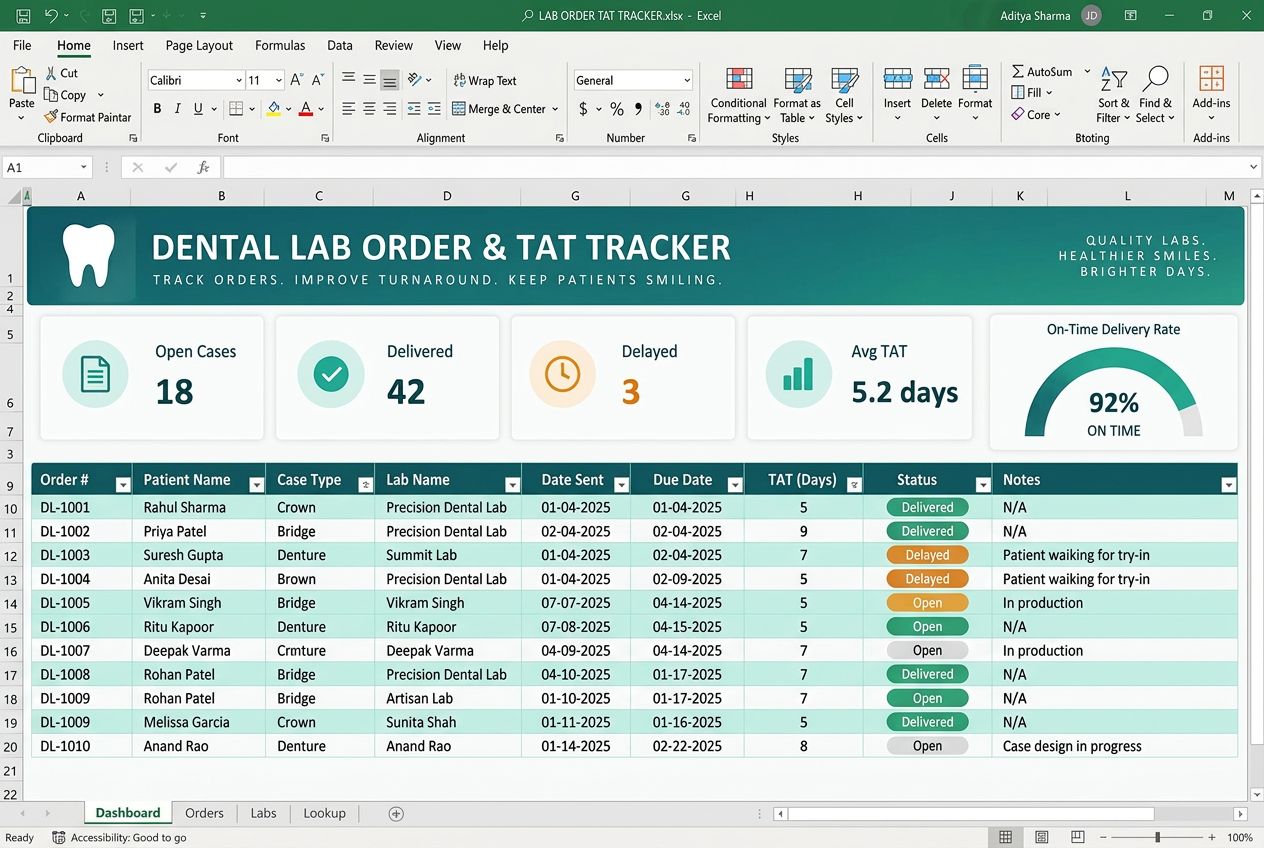
Task: Click Format cells icon in Cells group
Action: [x=975, y=80]
